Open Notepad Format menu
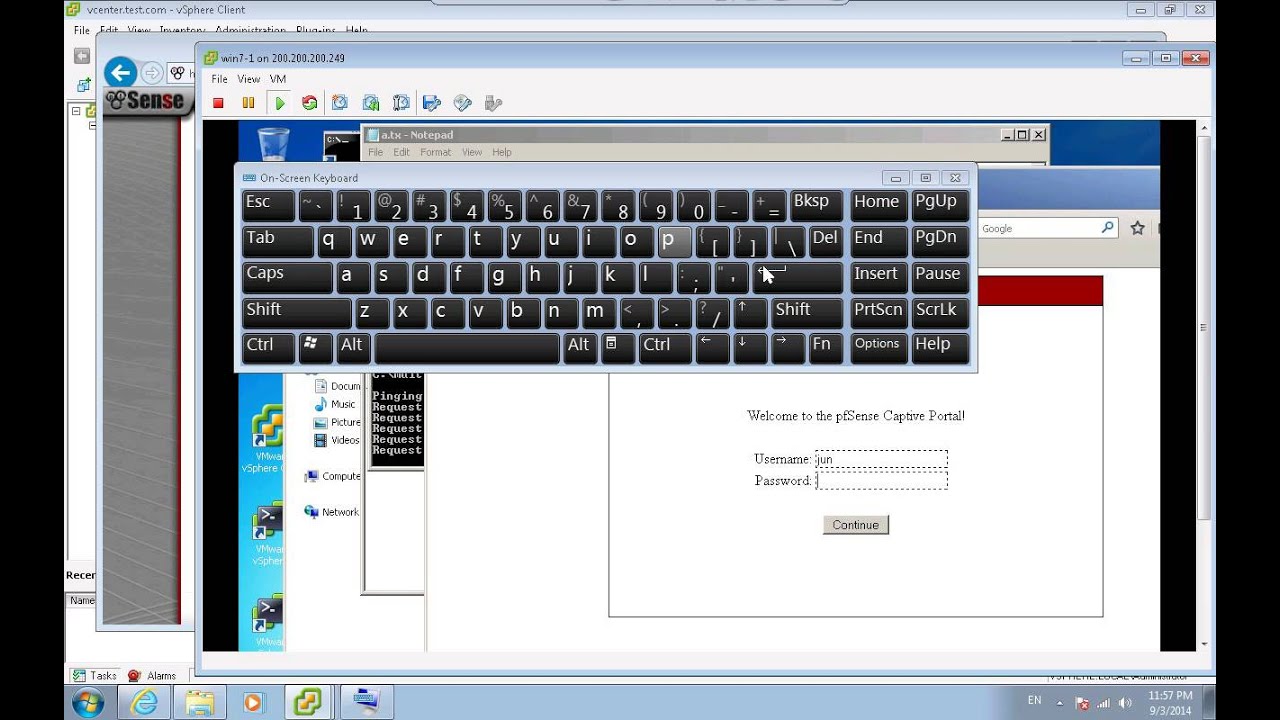The width and height of the screenshot is (1280, 720). [435, 152]
